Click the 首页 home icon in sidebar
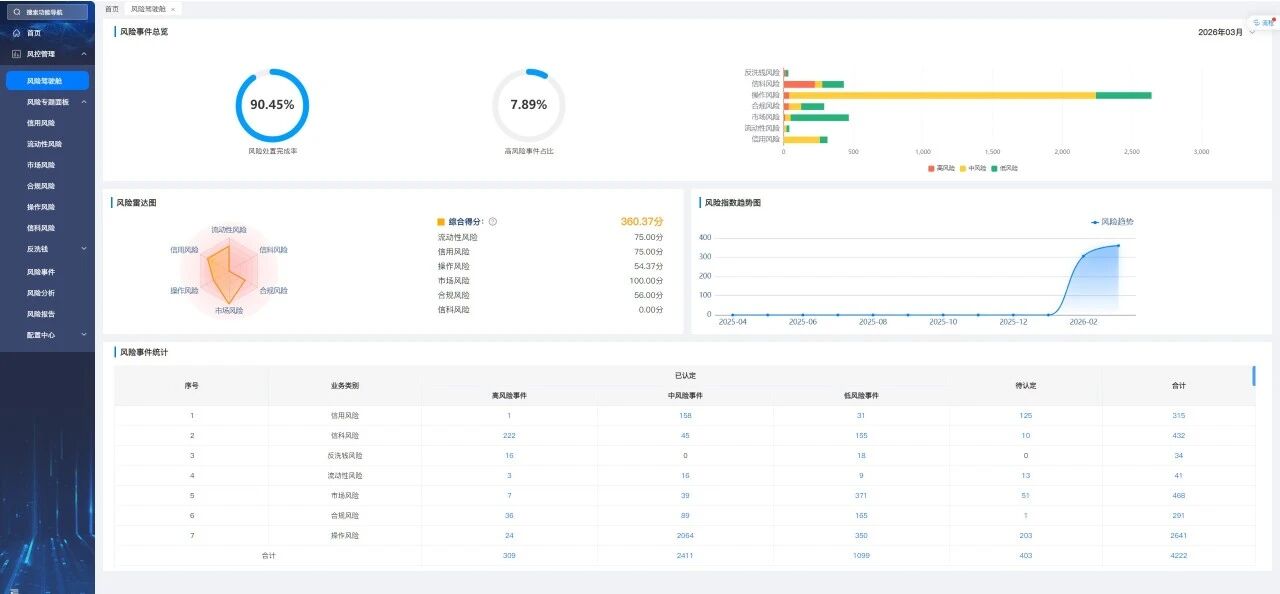Image resolution: width=1280 pixels, height=594 pixels. pyautogui.click(x=16, y=33)
